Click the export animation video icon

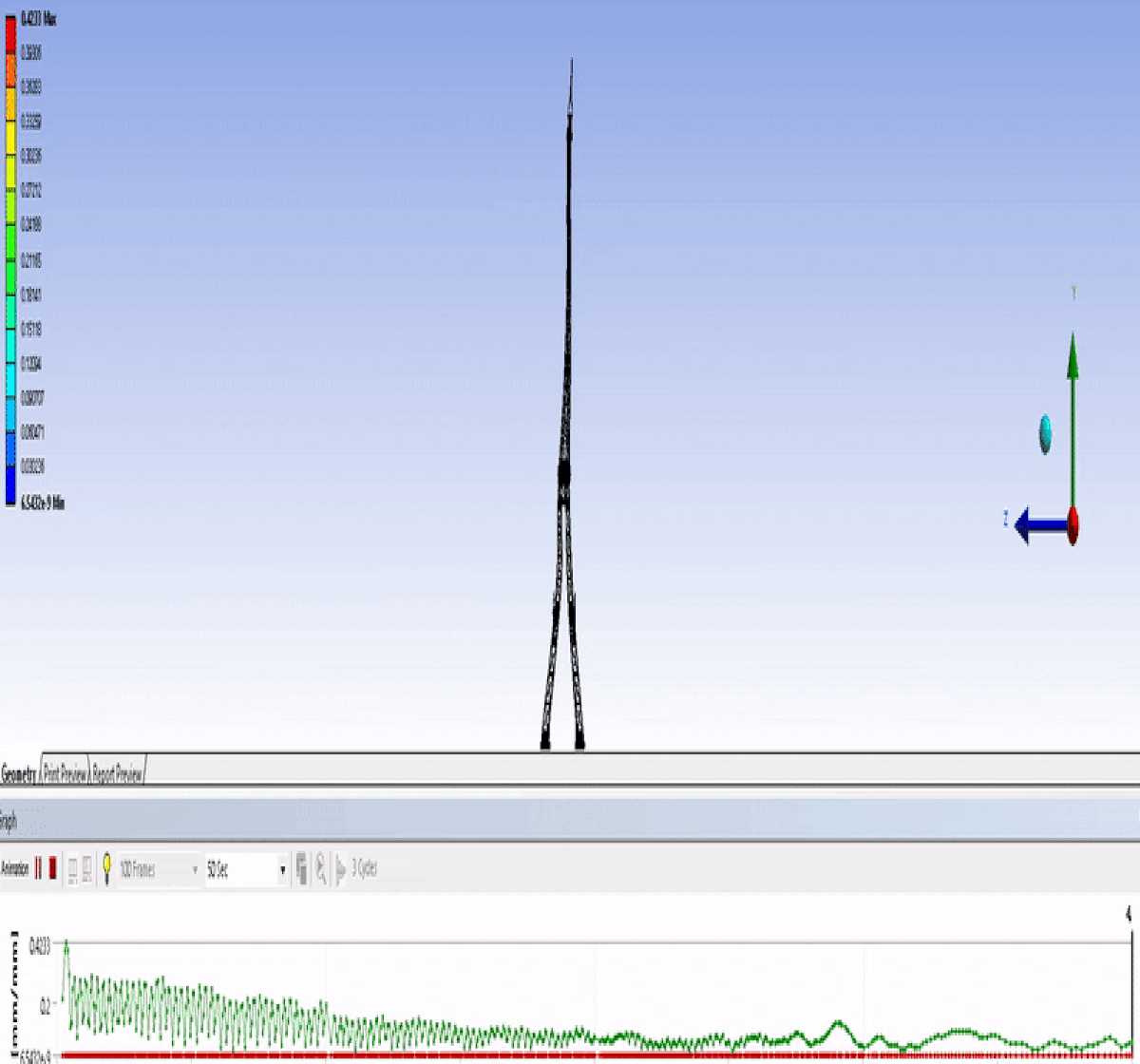(302, 868)
